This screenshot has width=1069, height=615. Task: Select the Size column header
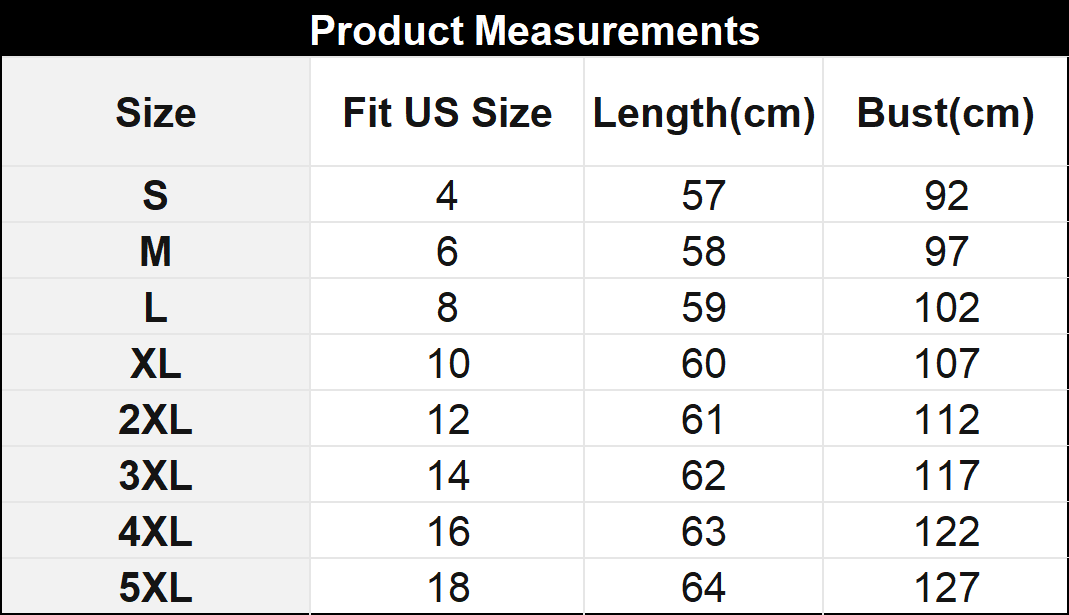pos(155,113)
